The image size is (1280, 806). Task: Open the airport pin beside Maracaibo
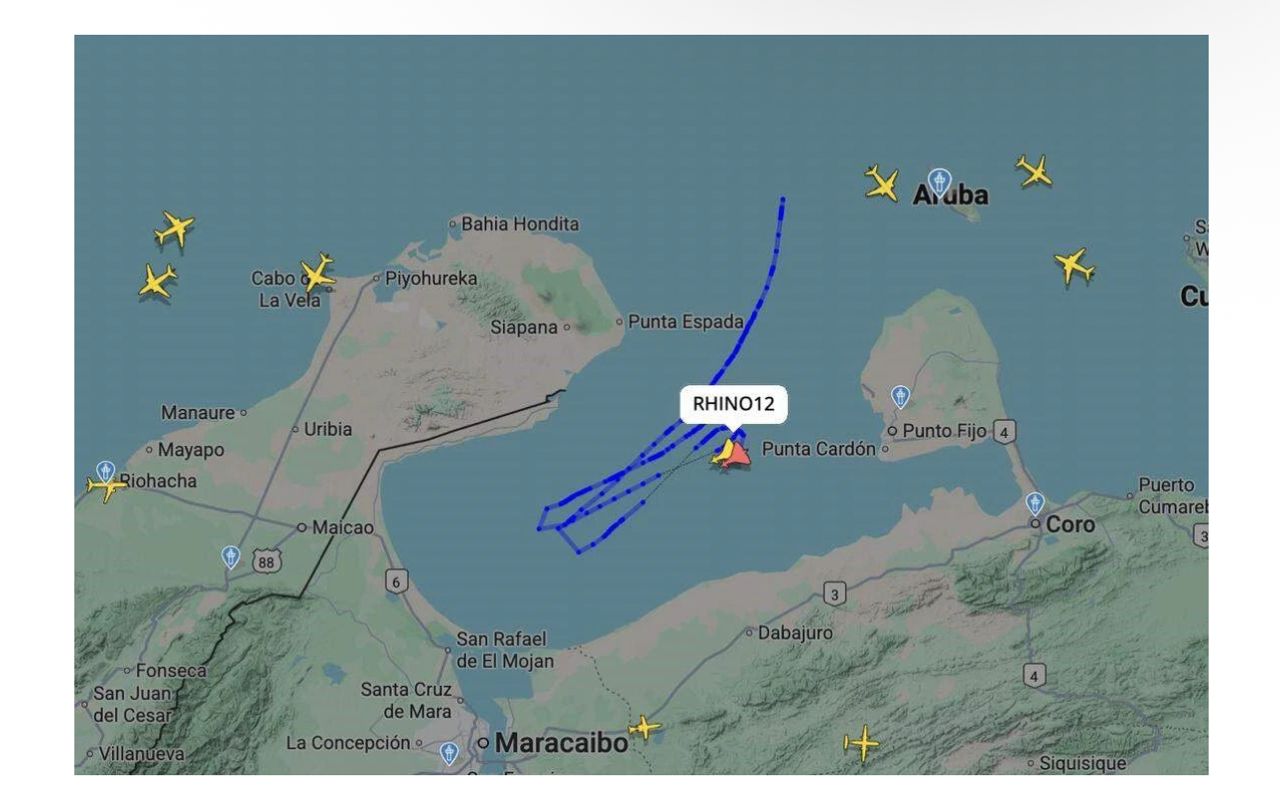point(449,753)
